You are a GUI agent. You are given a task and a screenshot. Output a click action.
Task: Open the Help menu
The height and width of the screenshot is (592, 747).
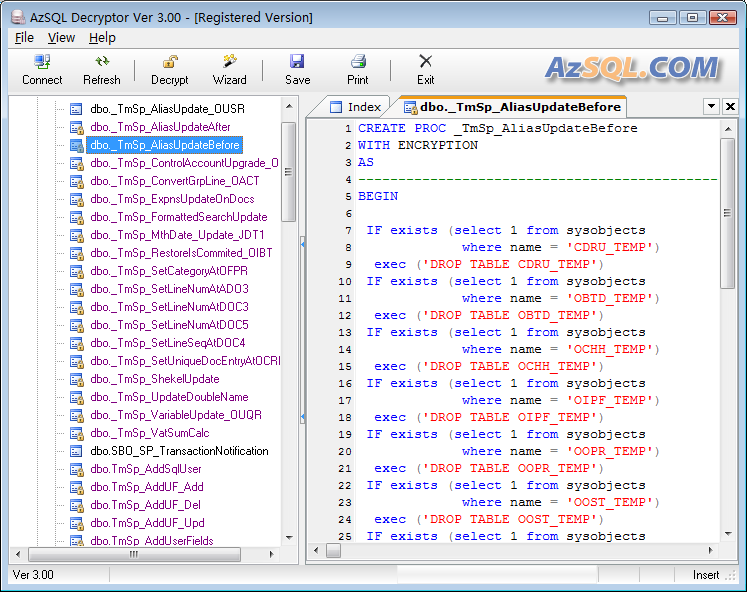(x=102, y=38)
